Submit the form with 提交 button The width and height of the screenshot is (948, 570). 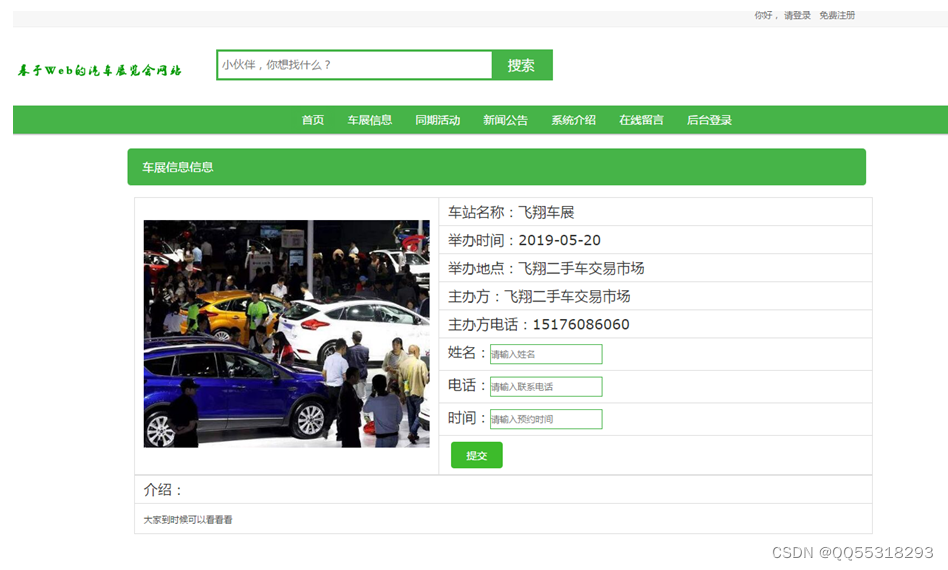476,455
